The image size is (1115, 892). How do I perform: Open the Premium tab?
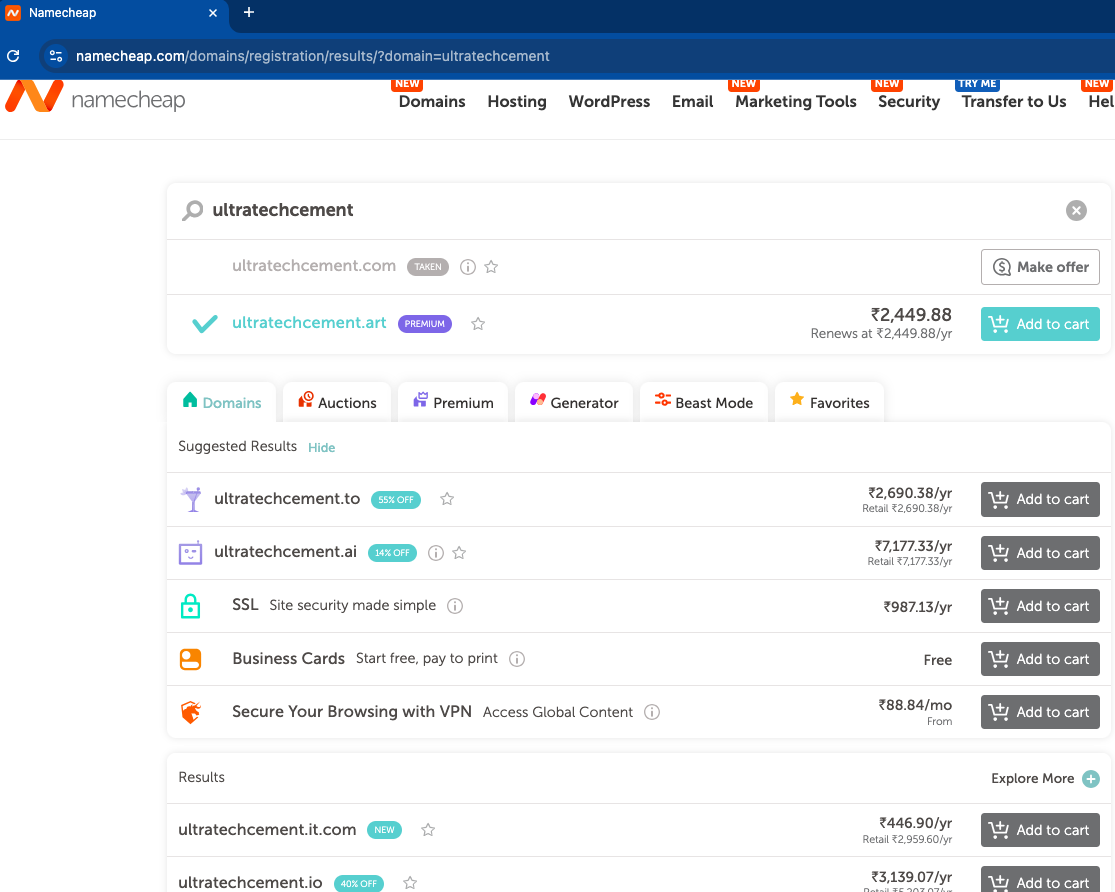pos(453,402)
